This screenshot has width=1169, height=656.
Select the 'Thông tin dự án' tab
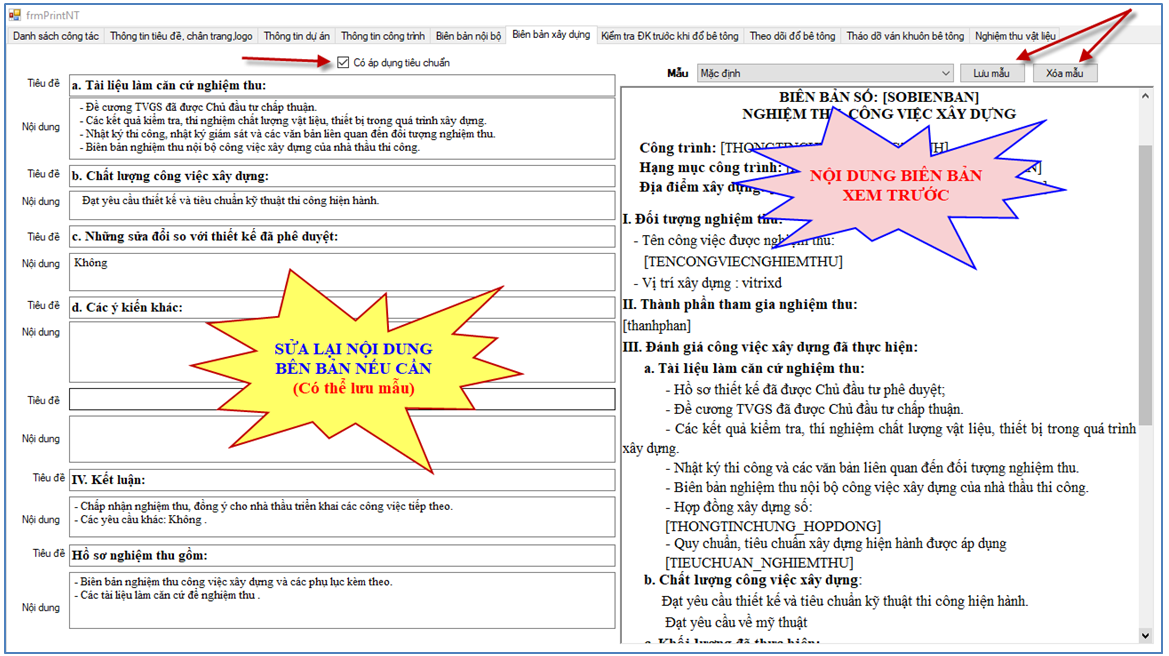[296, 37]
